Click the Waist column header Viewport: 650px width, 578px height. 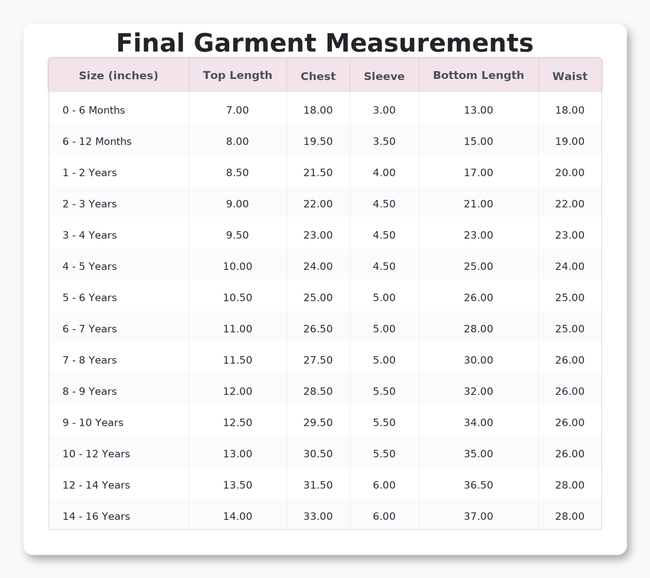pos(570,76)
